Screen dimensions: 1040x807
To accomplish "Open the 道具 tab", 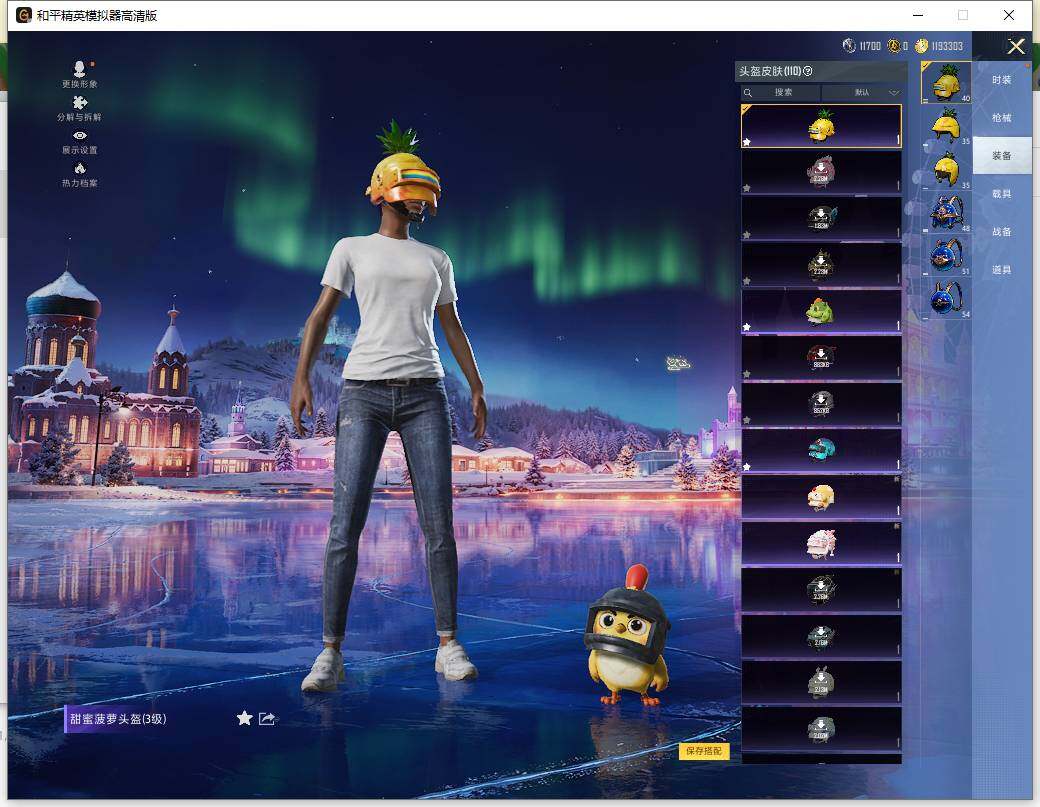I will (x=1002, y=270).
